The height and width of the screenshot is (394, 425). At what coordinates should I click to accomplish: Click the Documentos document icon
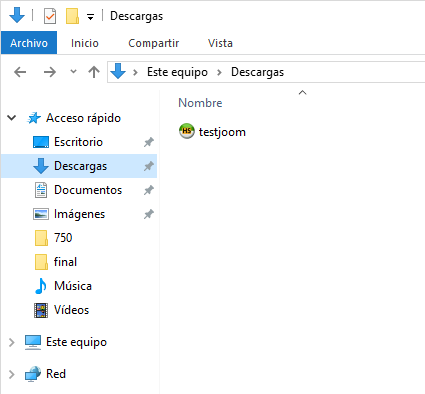click(41, 190)
